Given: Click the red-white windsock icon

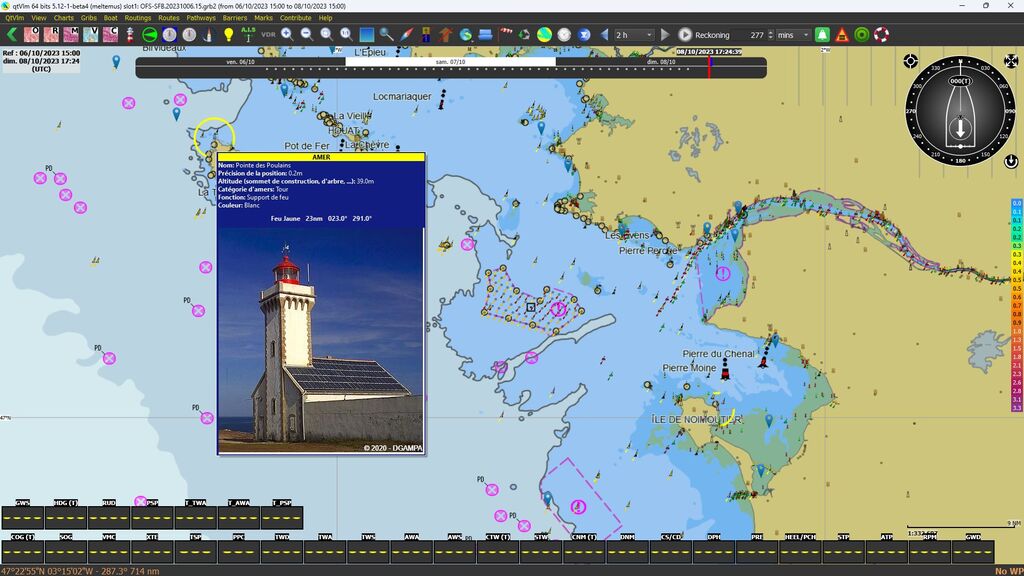Looking at the screenshot, I should coord(506,33).
